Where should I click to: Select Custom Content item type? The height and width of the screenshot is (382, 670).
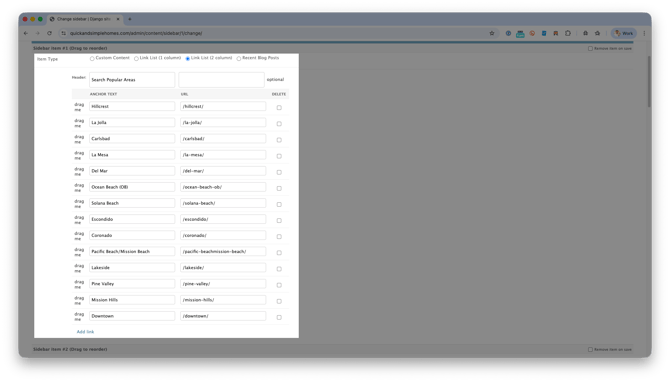(92, 59)
